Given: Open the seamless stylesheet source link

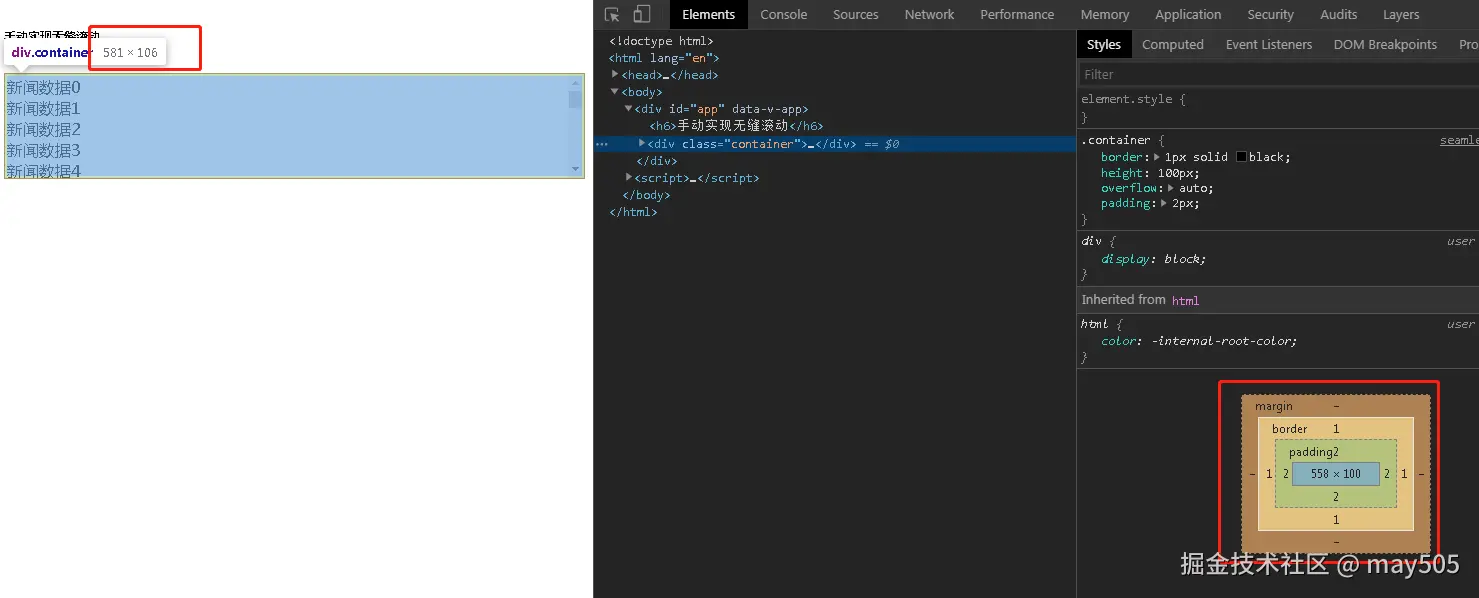Looking at the screenshot, I should click(x=1459, y=140).
